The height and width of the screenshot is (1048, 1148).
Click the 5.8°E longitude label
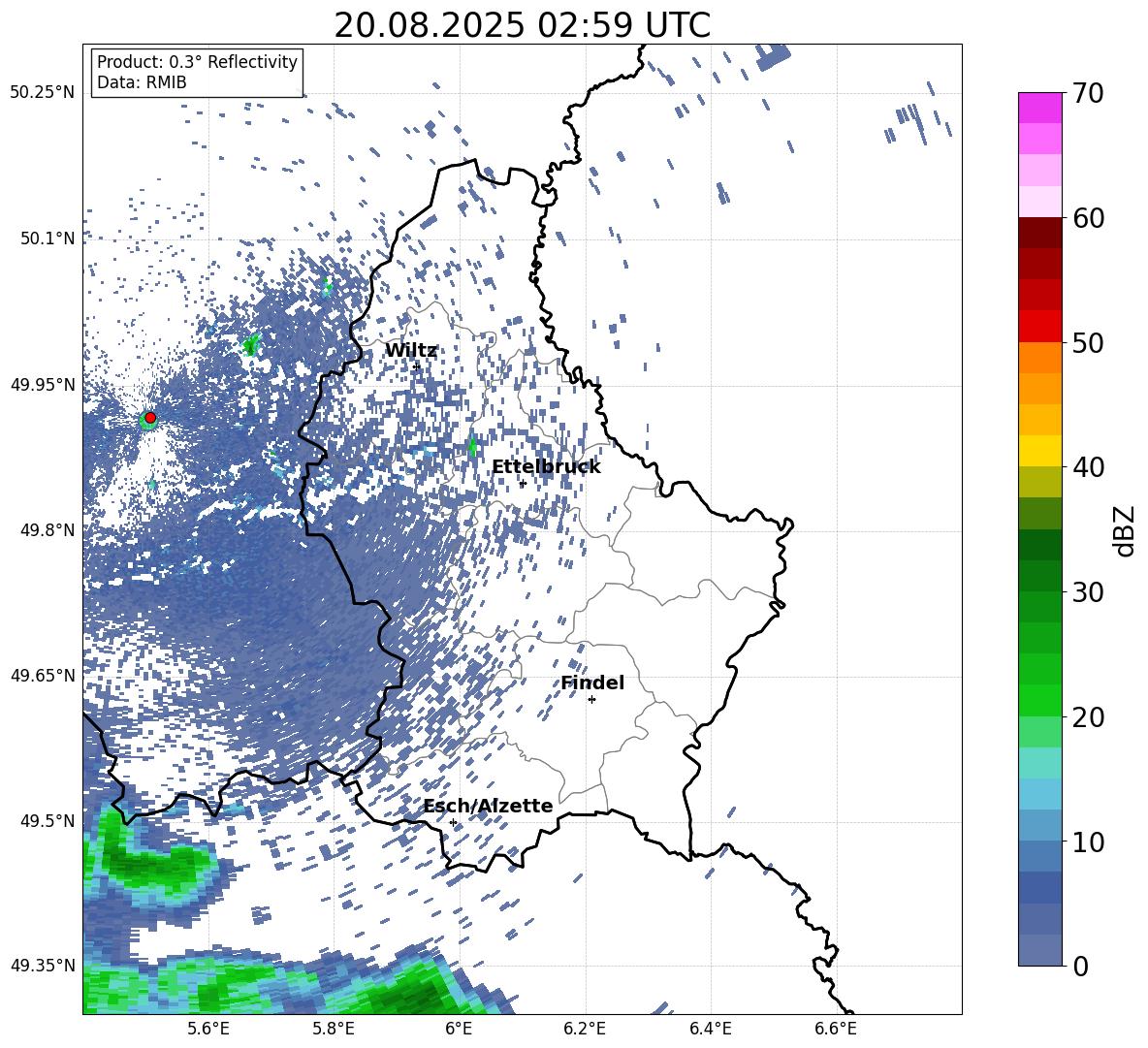click(x=334, y=1029)
